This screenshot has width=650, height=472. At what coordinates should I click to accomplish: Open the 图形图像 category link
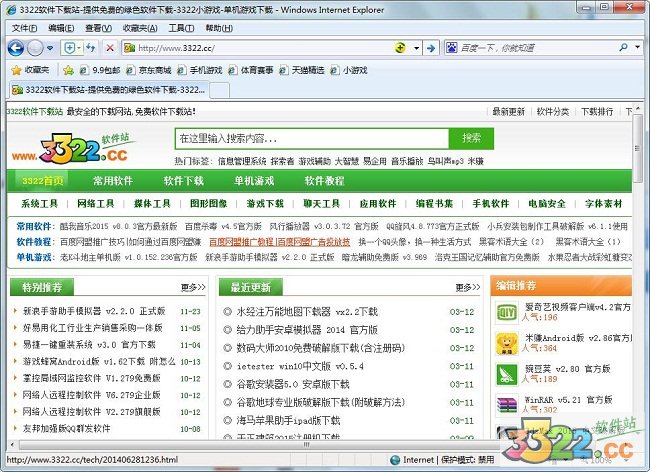click(209, 203)
